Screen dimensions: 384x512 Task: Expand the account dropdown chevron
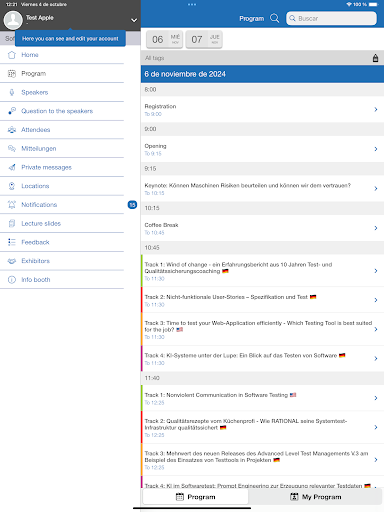[x=134, y=20]
